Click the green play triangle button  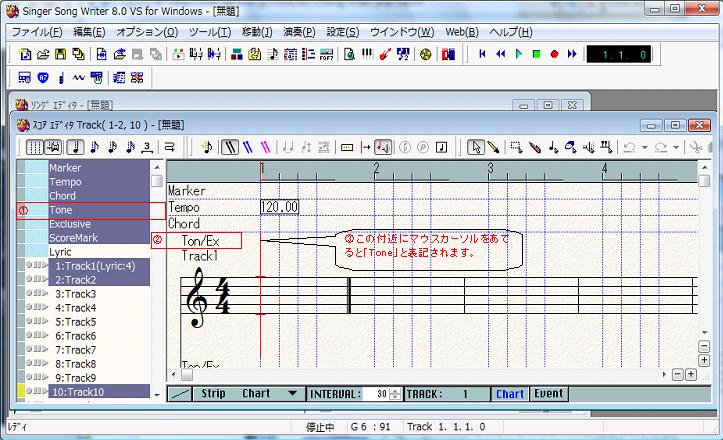click(518, 54)
